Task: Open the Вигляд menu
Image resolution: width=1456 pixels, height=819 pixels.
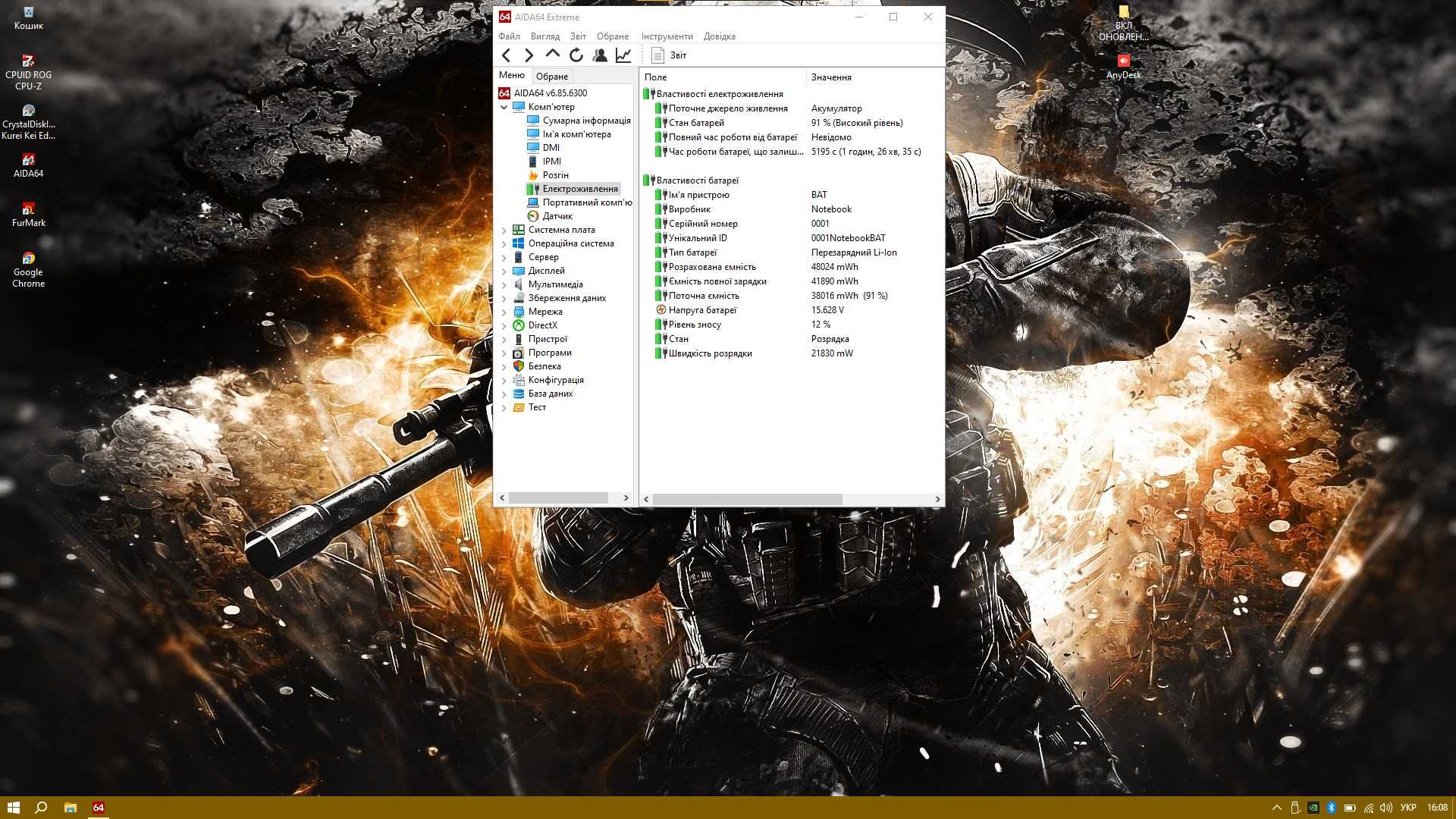Action: pyautogui.click(x=545, y=36)
